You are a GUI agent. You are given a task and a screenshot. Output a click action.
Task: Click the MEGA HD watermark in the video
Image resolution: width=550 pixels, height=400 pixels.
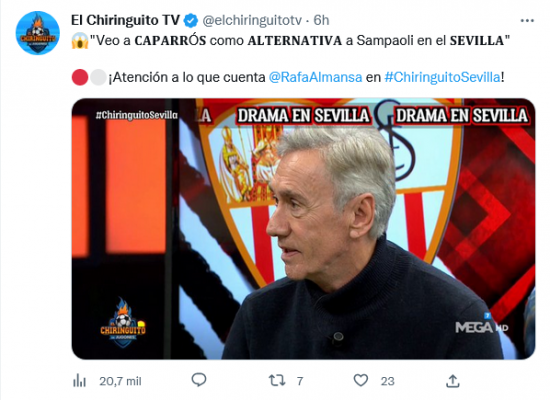pyautogui.click(x=481, y=324)
